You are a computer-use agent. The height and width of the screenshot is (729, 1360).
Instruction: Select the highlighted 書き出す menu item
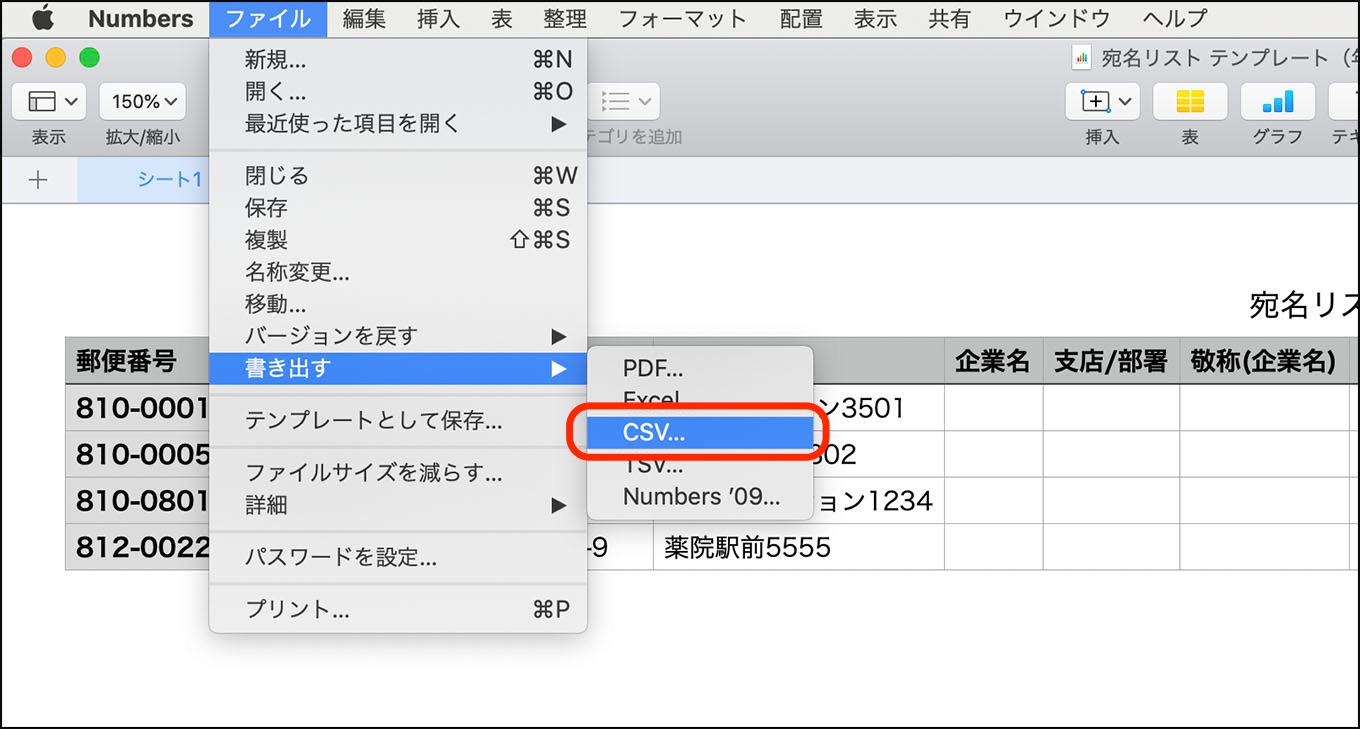[x=398, y=368]
